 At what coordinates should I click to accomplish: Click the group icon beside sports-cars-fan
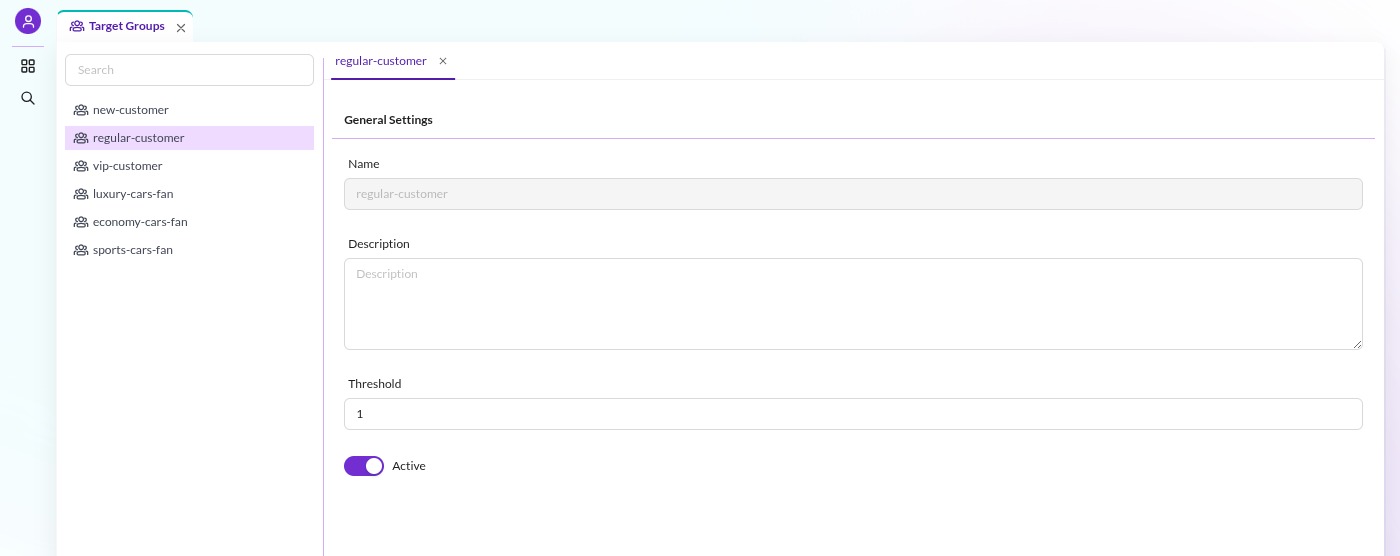(x=81, y=250)
